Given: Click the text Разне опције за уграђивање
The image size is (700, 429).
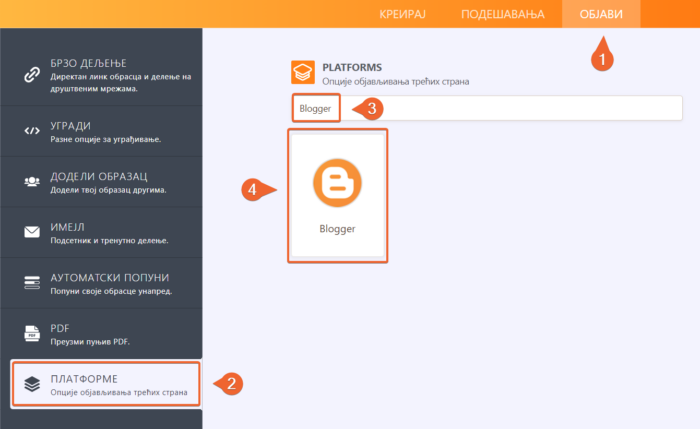Looking at the screenshot, I should [x=106, y=139].
